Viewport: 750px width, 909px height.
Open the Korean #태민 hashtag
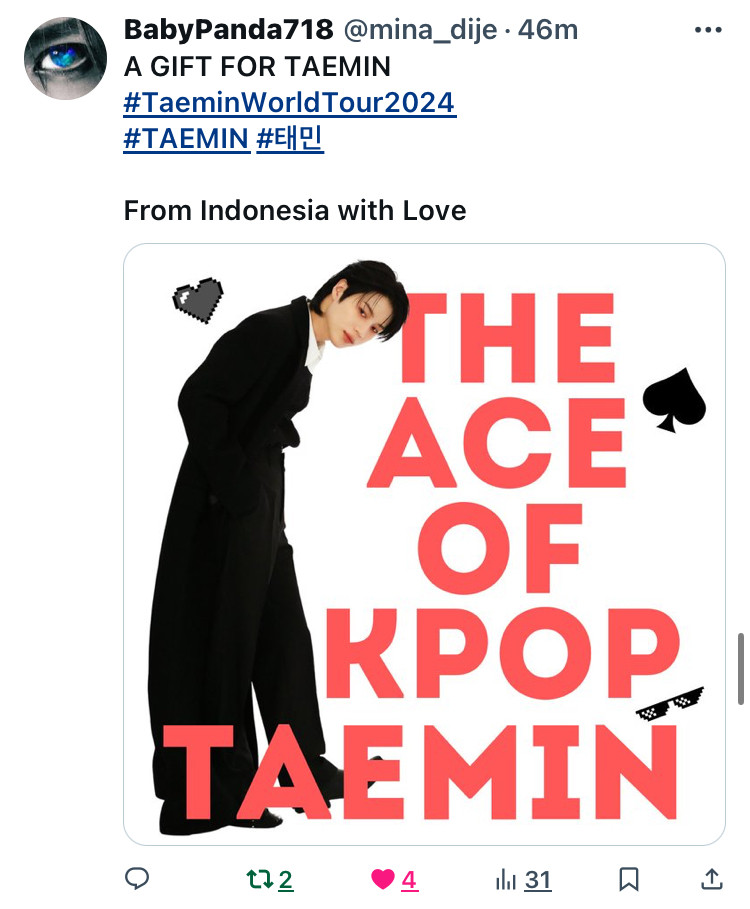290,139
